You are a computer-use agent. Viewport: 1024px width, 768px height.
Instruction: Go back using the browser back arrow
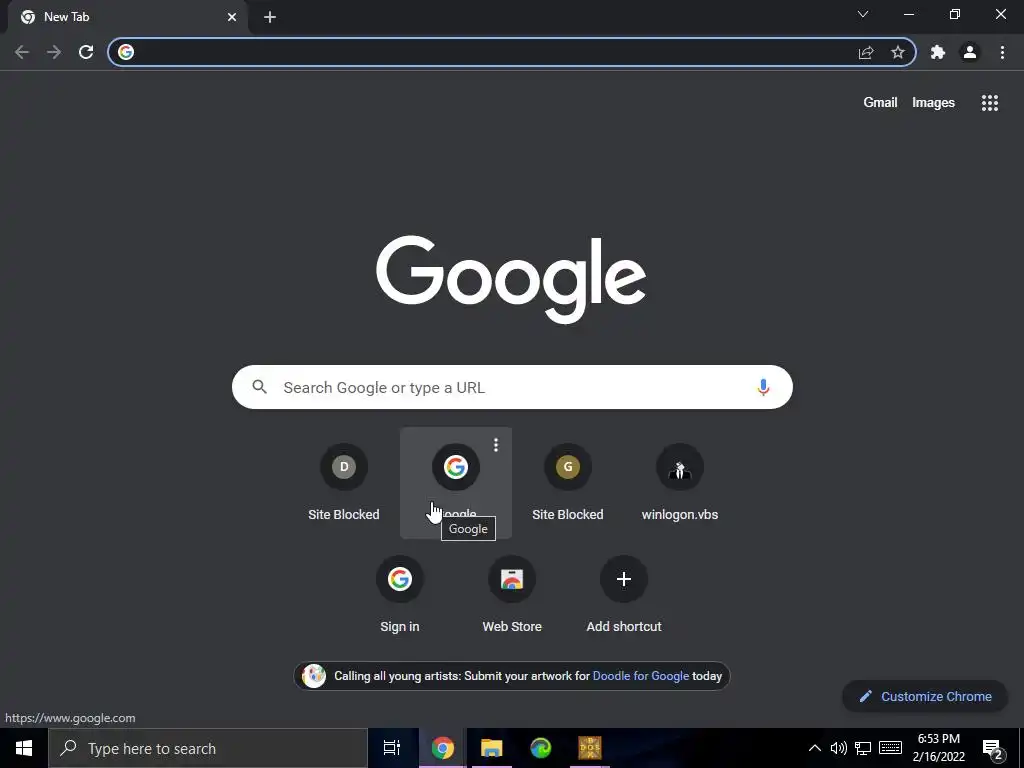(22, 52)
